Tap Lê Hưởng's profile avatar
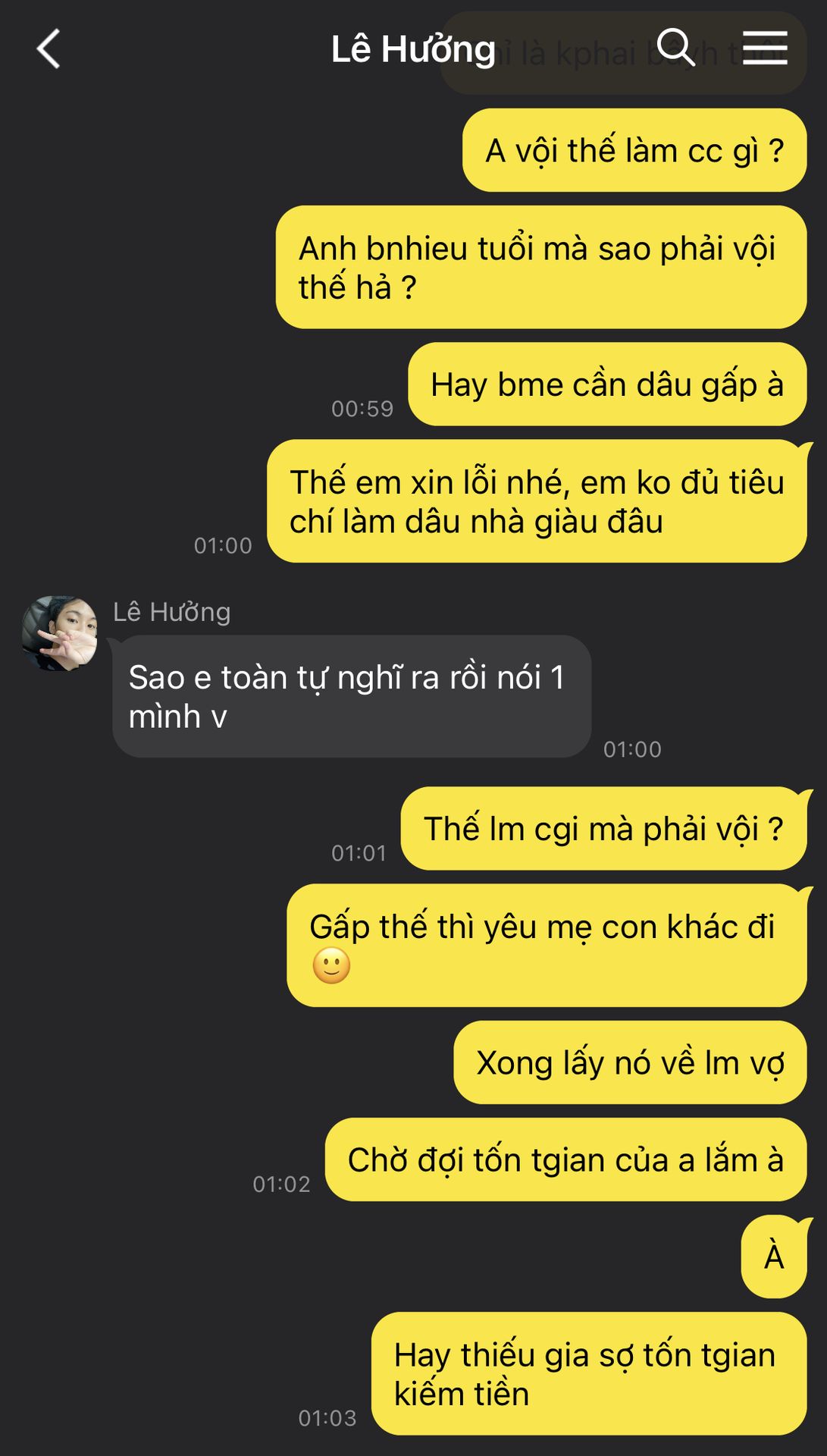This screenshot has width=827, height=1456. [x=59, y=633]
